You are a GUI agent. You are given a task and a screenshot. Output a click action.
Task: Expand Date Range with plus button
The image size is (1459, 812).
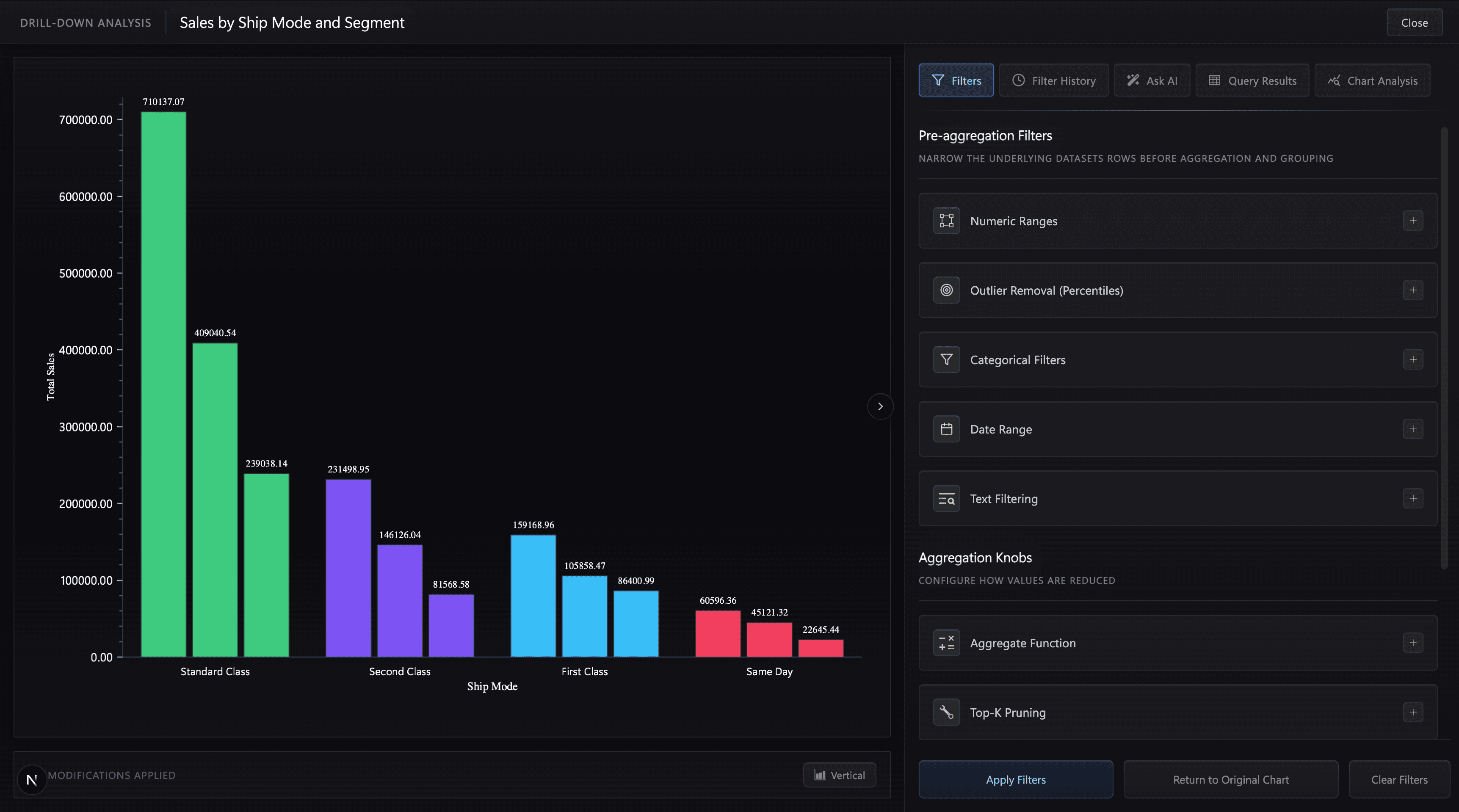click(x=1413, y=429)
